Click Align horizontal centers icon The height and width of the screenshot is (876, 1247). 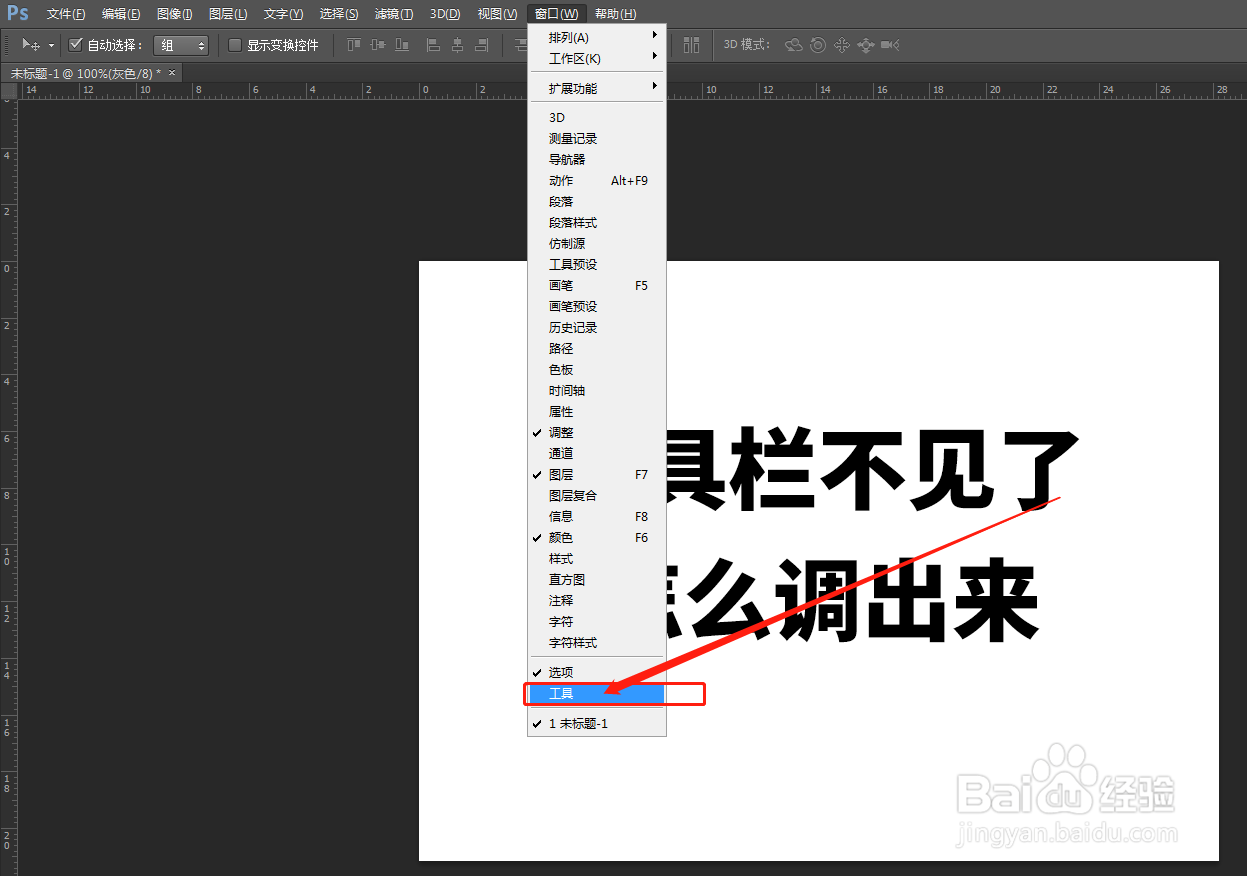coord(458,45)
